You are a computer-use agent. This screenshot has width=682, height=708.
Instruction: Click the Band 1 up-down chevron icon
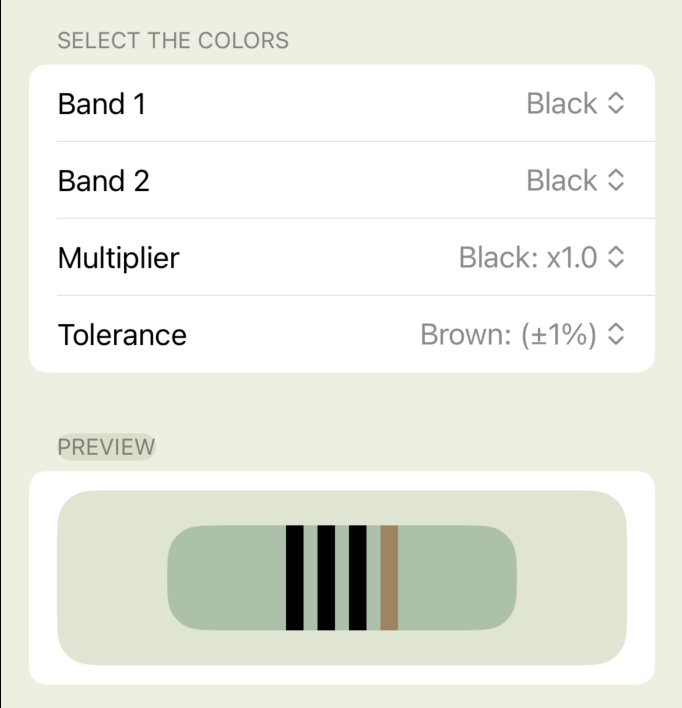(x=616, y=104)
